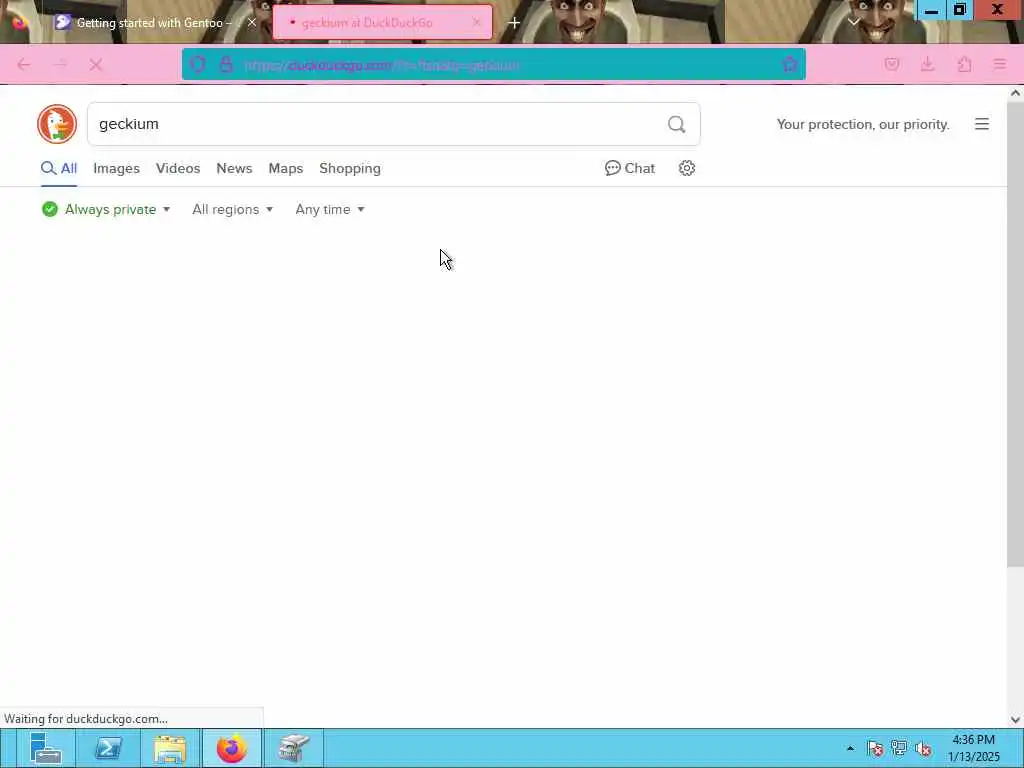This screenshot has height=768, width=1024.
Task: Click the search magnifier icon in search box
Action: click(677, 124)
